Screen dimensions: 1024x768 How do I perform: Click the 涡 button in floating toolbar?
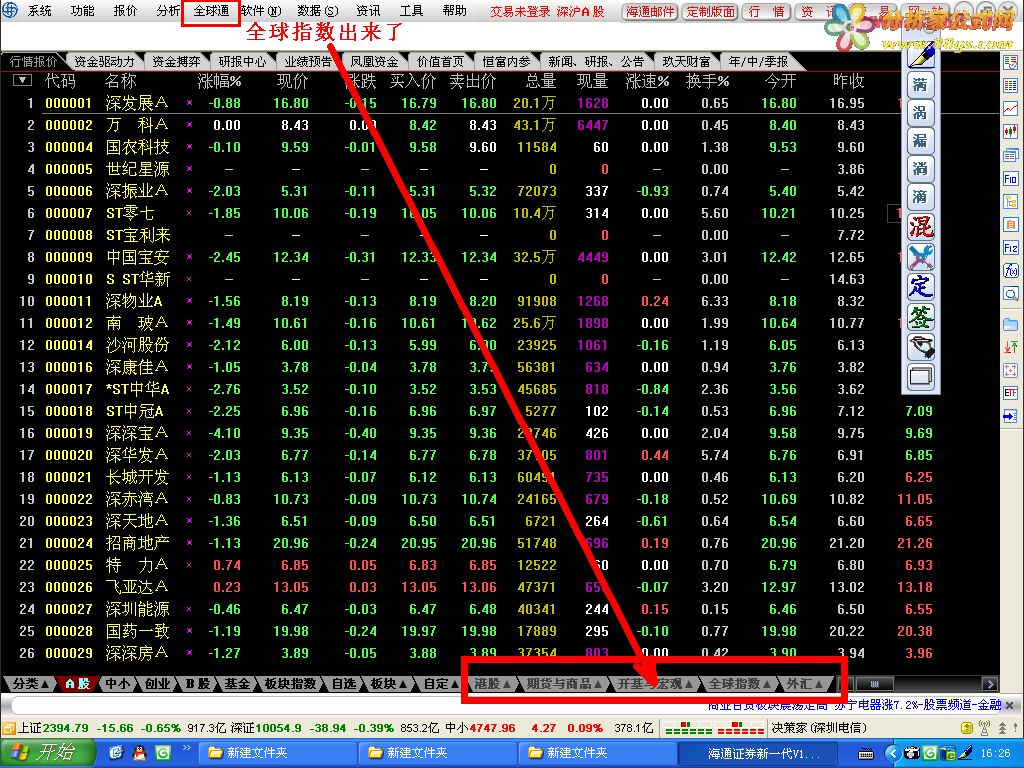coord(921,113)
